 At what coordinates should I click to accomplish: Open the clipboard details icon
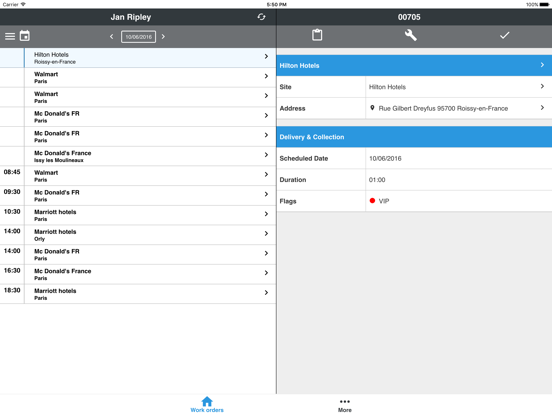click(317, 35)
